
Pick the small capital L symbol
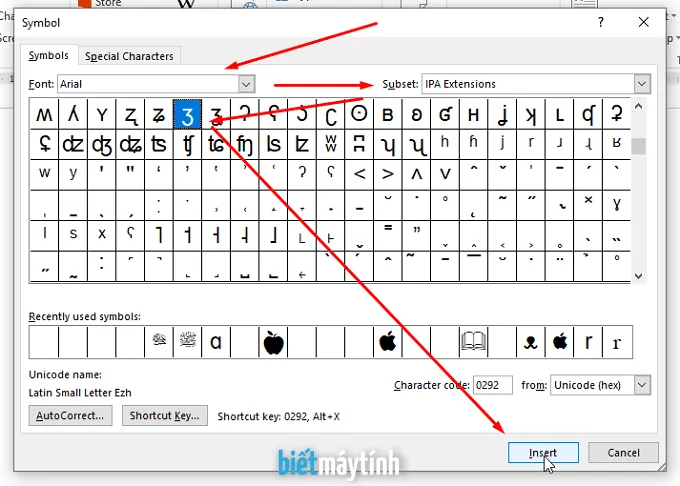click(559, 114)
